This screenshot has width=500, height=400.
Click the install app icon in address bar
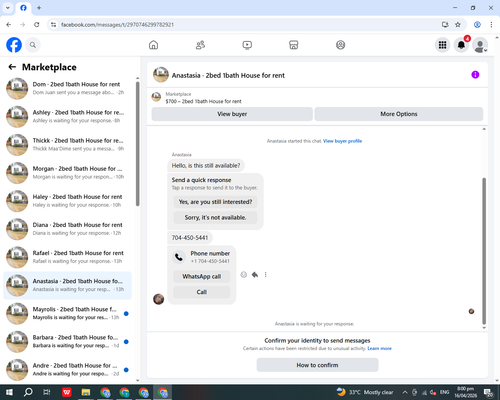pyautogui.click(x=445, y=25)
